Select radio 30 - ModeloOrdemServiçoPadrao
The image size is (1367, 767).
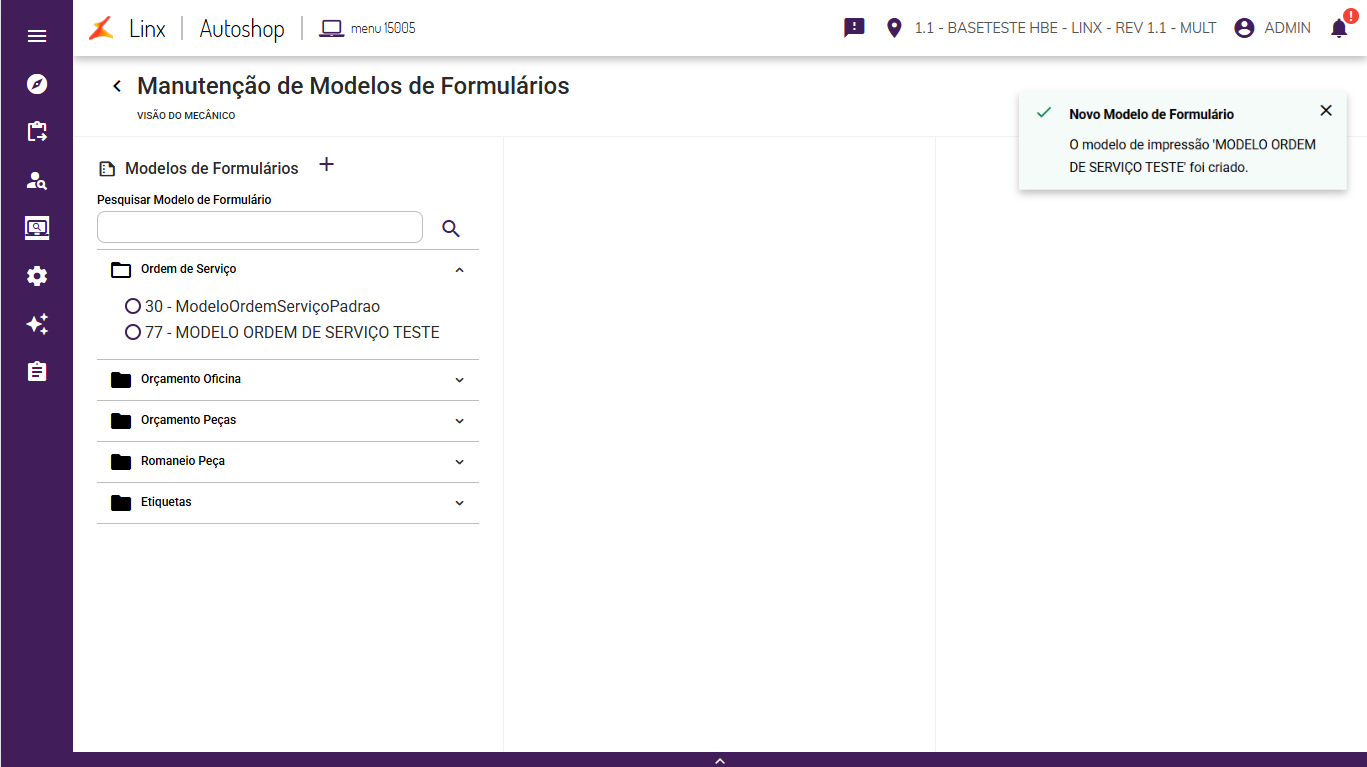pyautogui.click(x=133, y=306)
